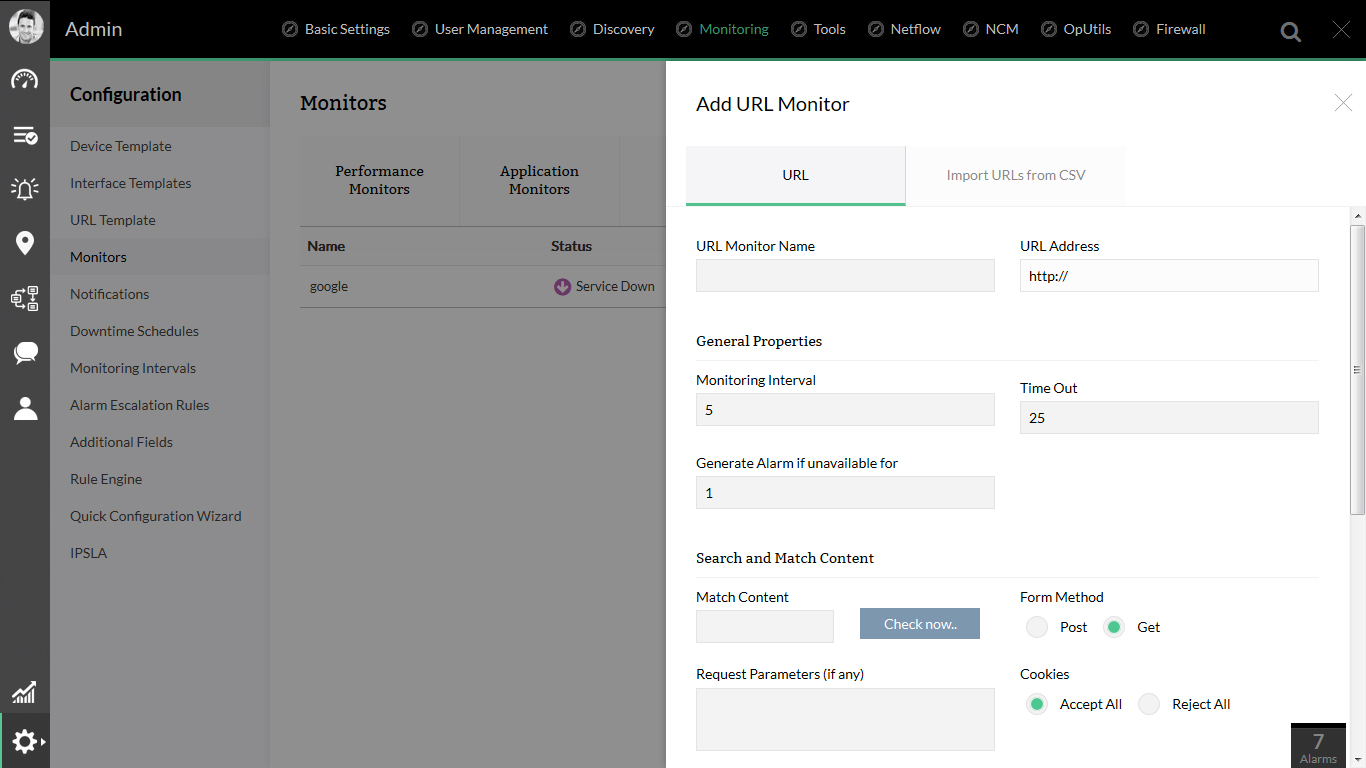Open the settings gear icon in sidebar

point(25,741)
